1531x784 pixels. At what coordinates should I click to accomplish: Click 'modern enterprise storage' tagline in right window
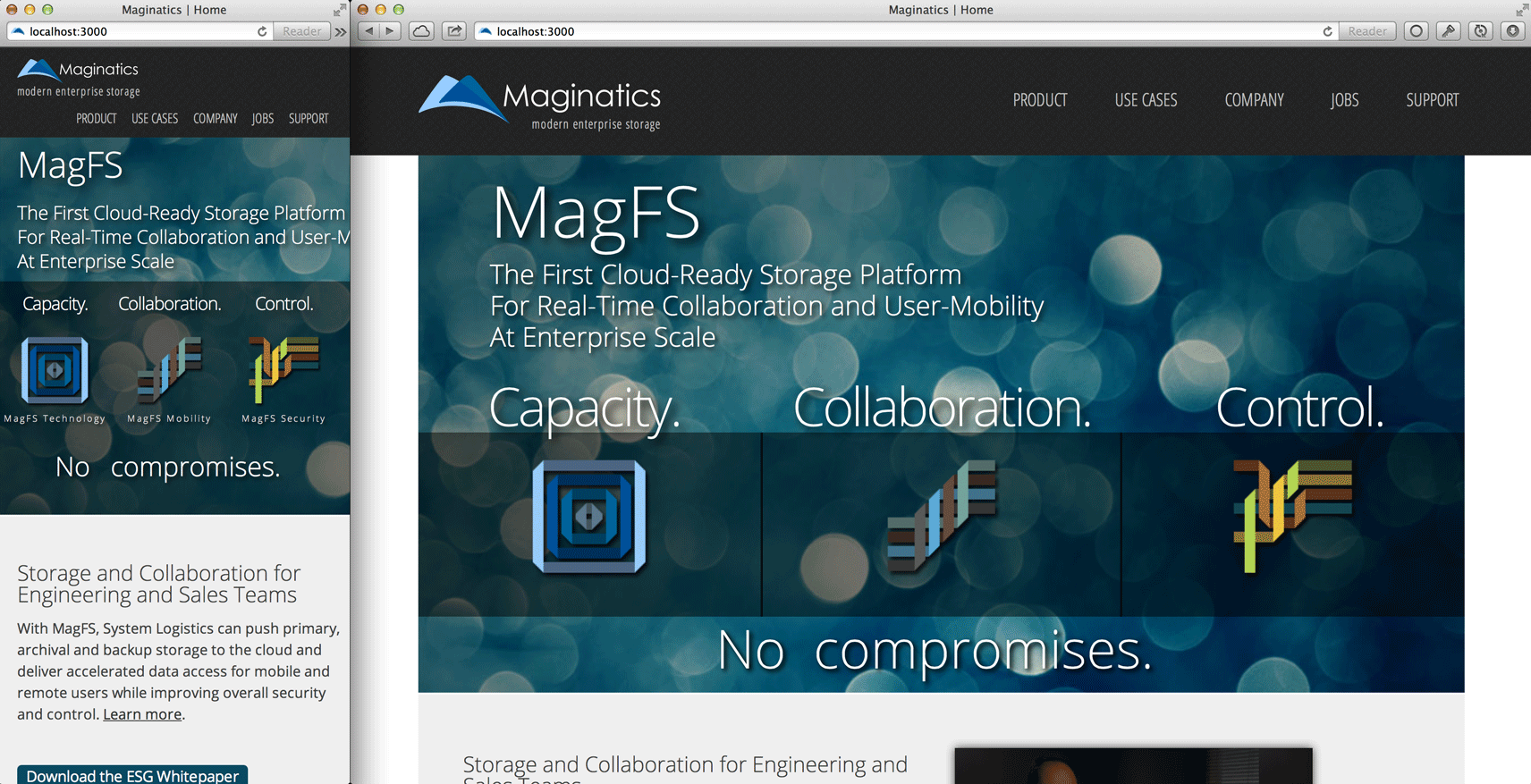596,124
